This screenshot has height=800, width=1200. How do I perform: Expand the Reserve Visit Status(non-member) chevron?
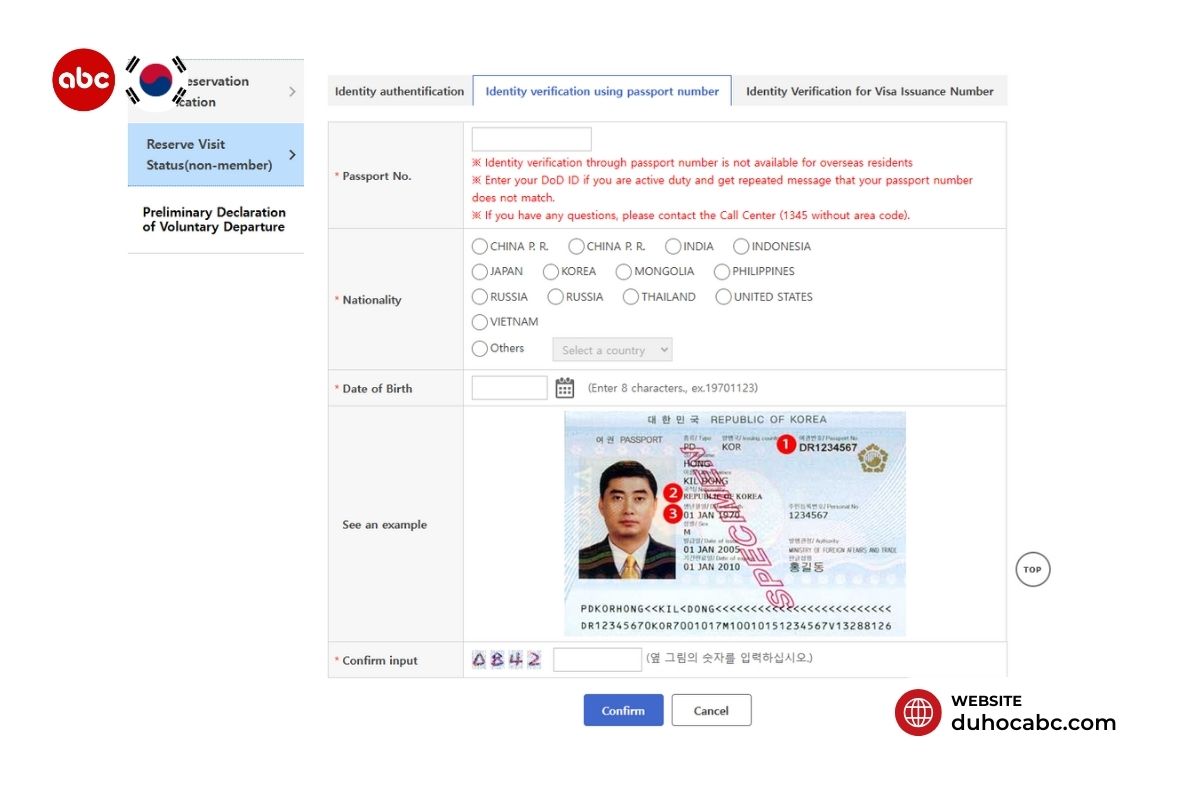tap(292, 155)
